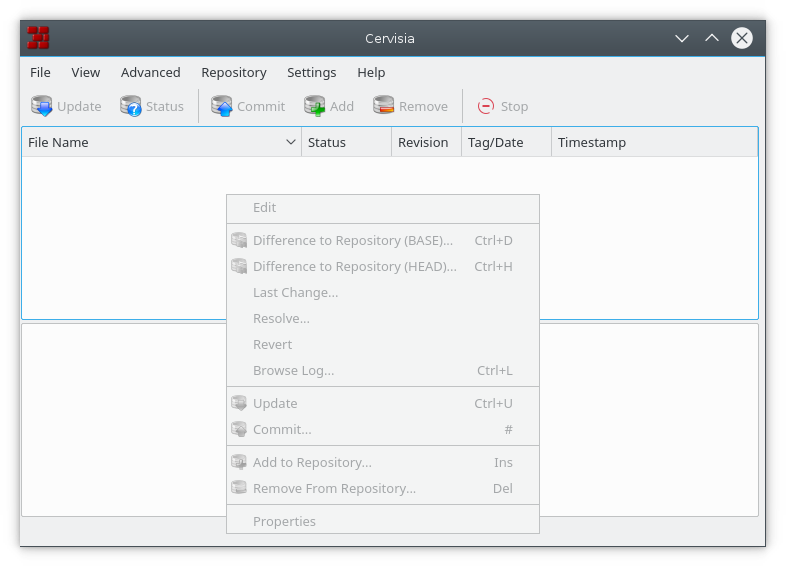Click the Update toolbar icon

(42, 106)
